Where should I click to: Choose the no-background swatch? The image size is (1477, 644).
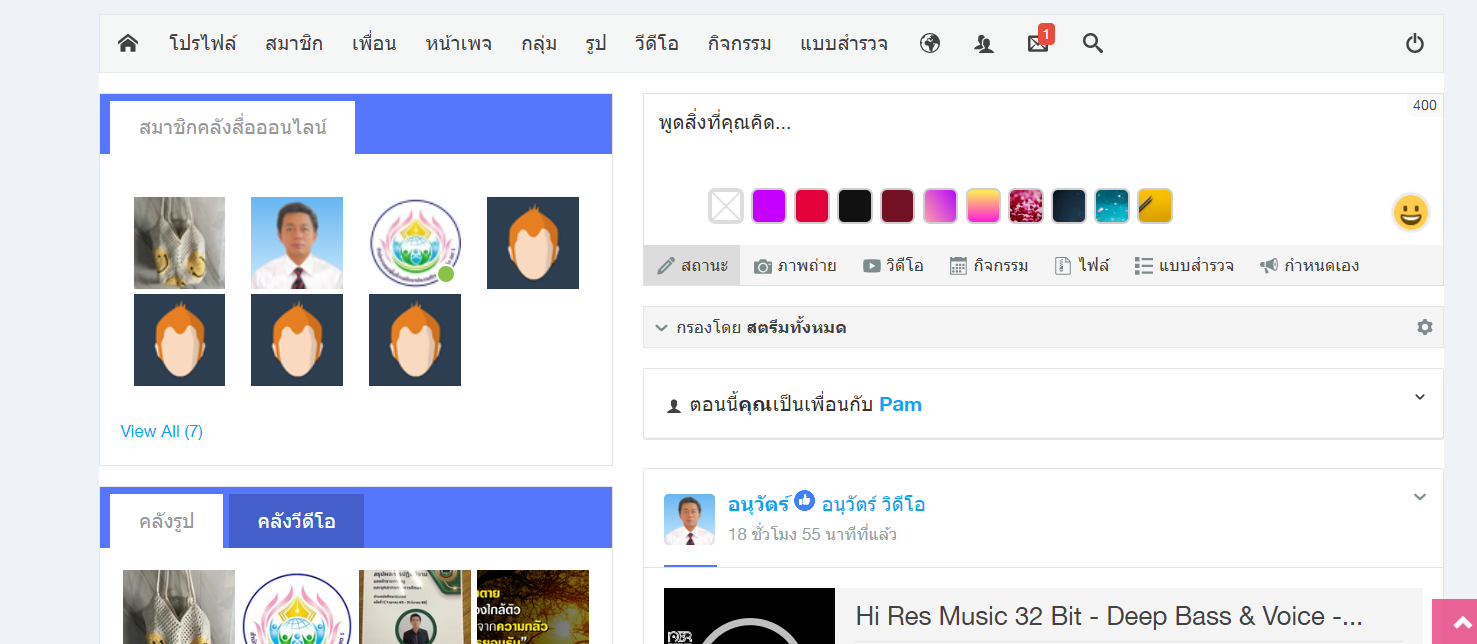(x=726, y=206)
